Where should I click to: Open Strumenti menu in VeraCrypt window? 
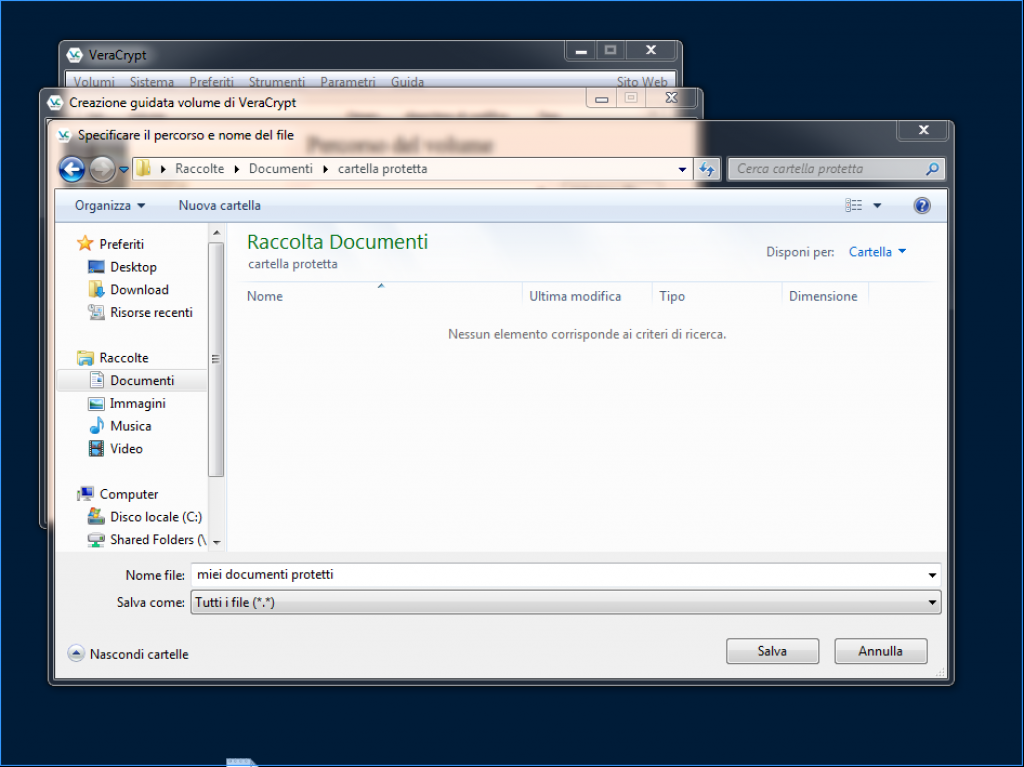tap(276, 82)
